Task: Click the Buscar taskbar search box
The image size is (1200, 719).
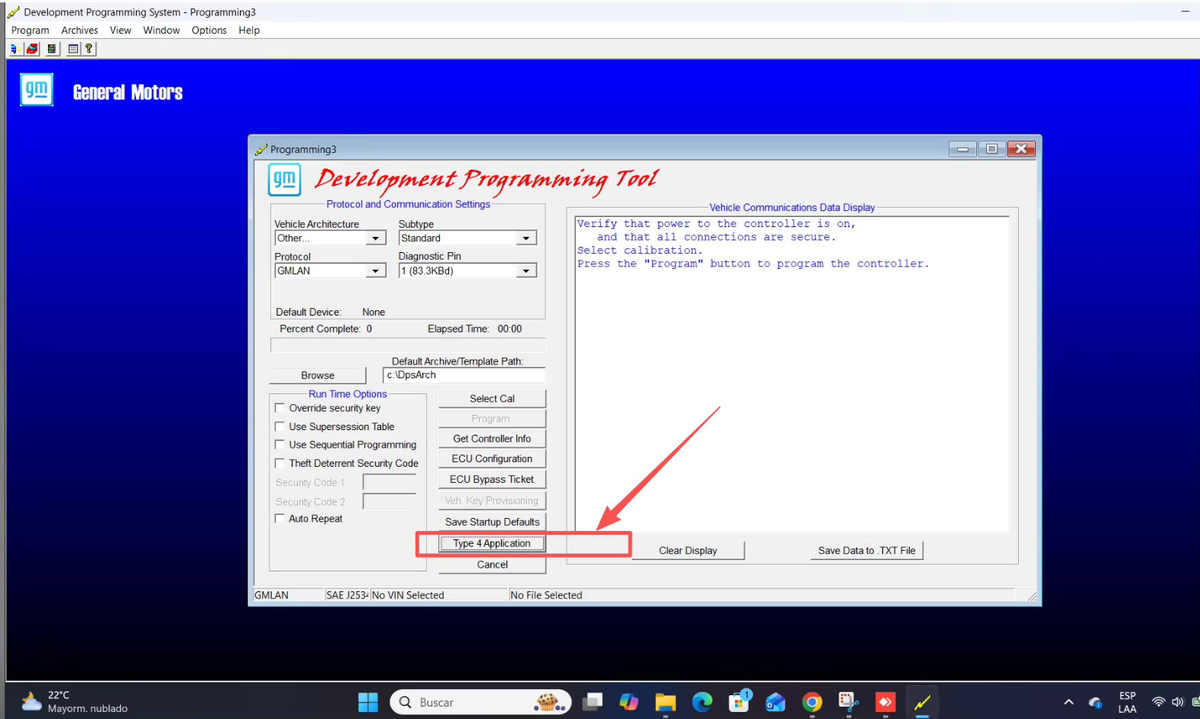Action: tap(480, 702)
